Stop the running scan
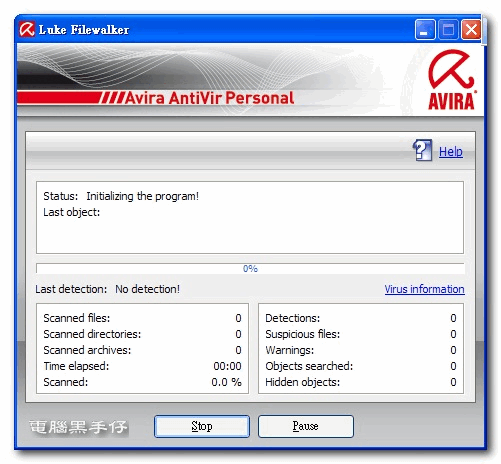 202,426
